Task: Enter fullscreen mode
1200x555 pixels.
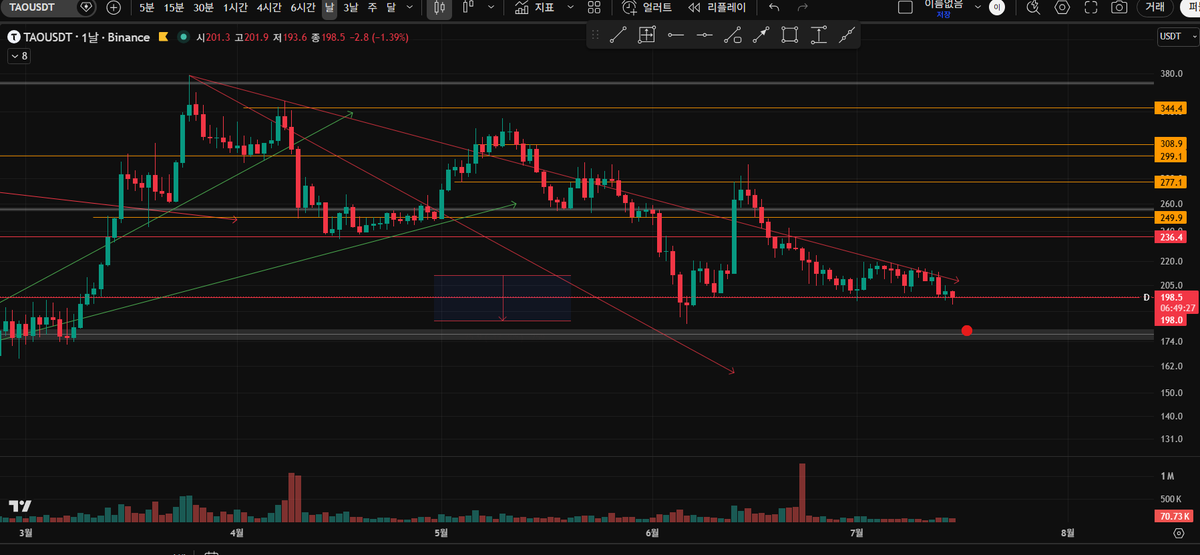Action: 1091,7
